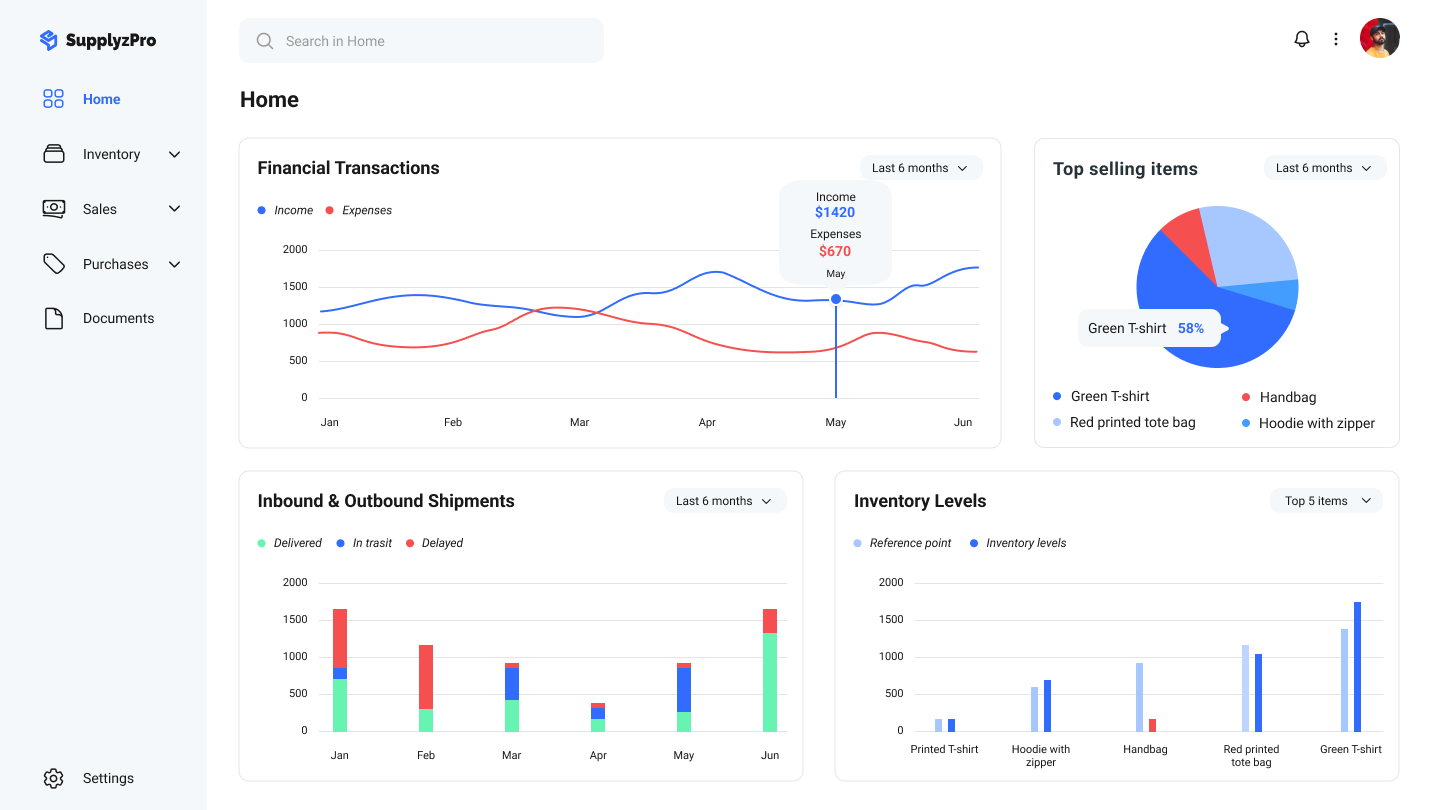Expand the Purchases submenu chevron
This screenshot has width=1440, height=810.
click(175, 264)
